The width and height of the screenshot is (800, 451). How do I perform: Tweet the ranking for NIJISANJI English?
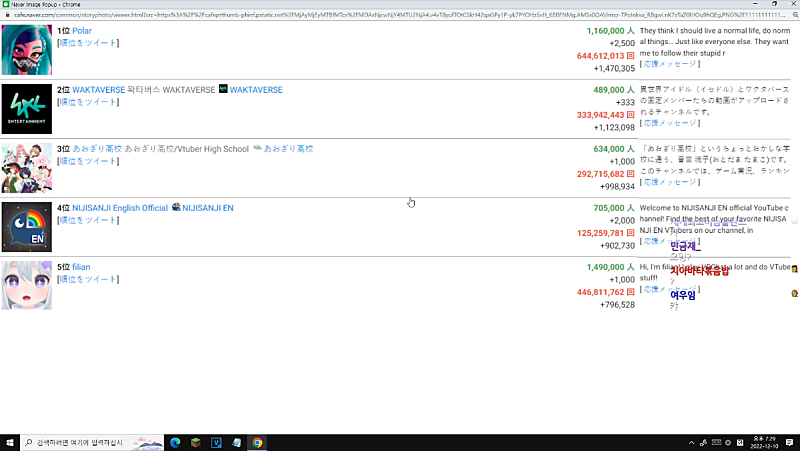[x=88, y=220]
